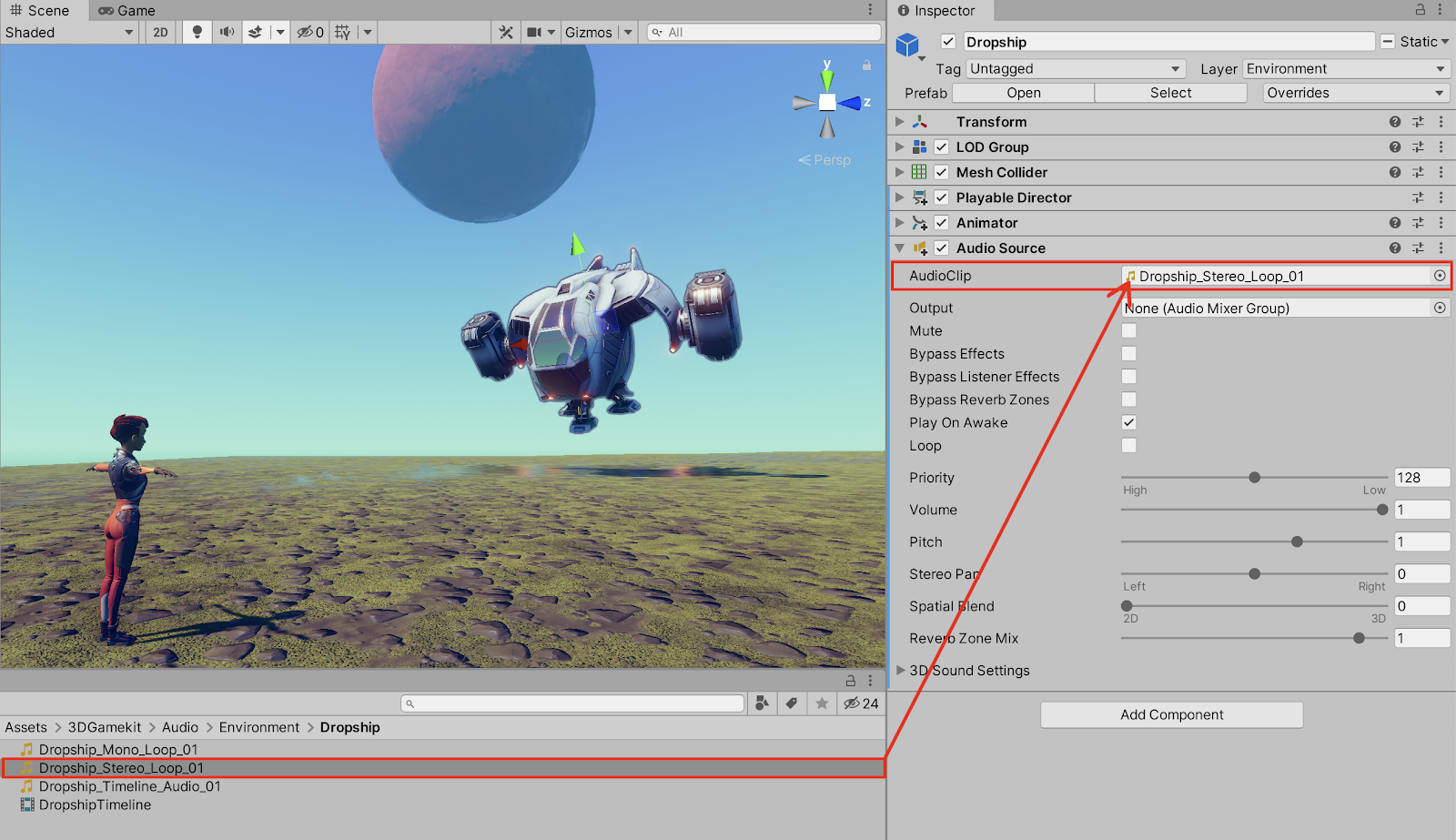The height and width of the screenshot is (840, 1456).
Task: Click the AudioClip object picker circle
Action: [1440, 276]
